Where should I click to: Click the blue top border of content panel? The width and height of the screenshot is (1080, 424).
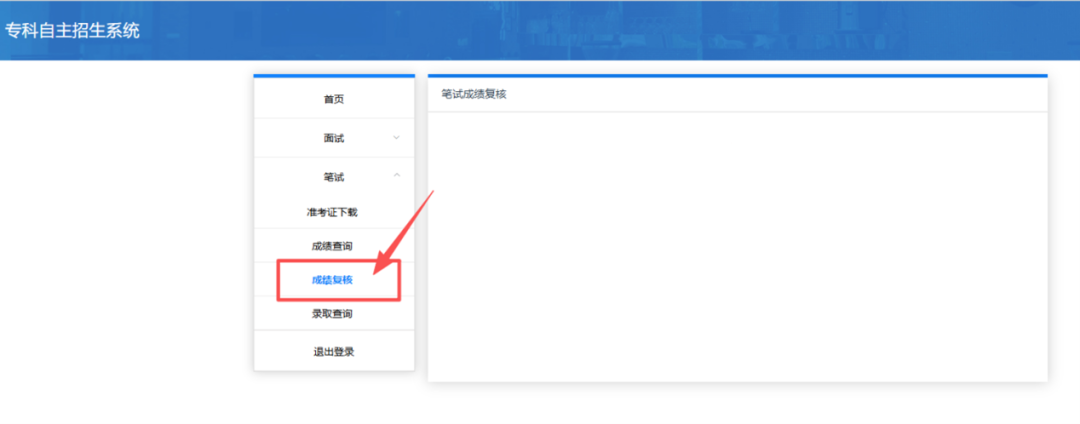click(737, 76)
